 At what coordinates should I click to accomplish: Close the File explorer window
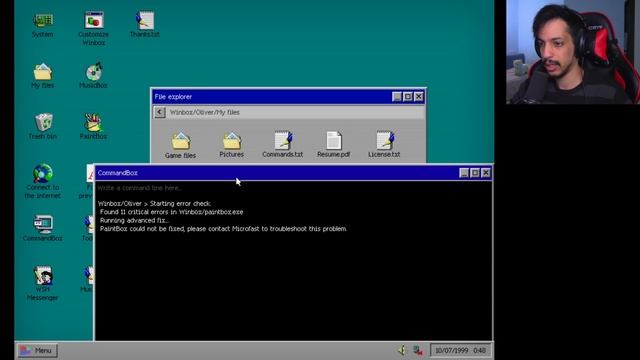pyautogui.click(x=419, y=97)
